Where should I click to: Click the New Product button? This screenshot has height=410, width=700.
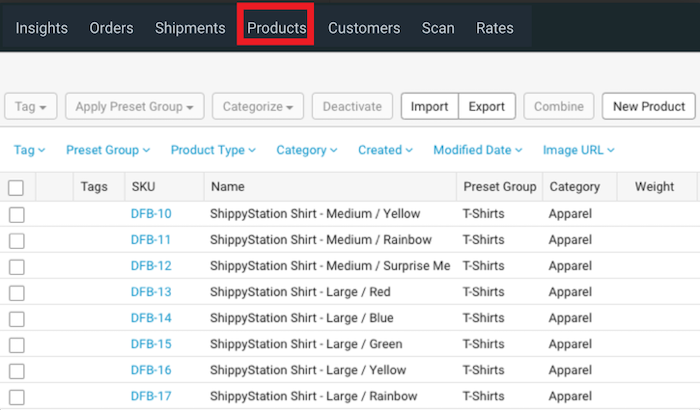pos(649,107)
